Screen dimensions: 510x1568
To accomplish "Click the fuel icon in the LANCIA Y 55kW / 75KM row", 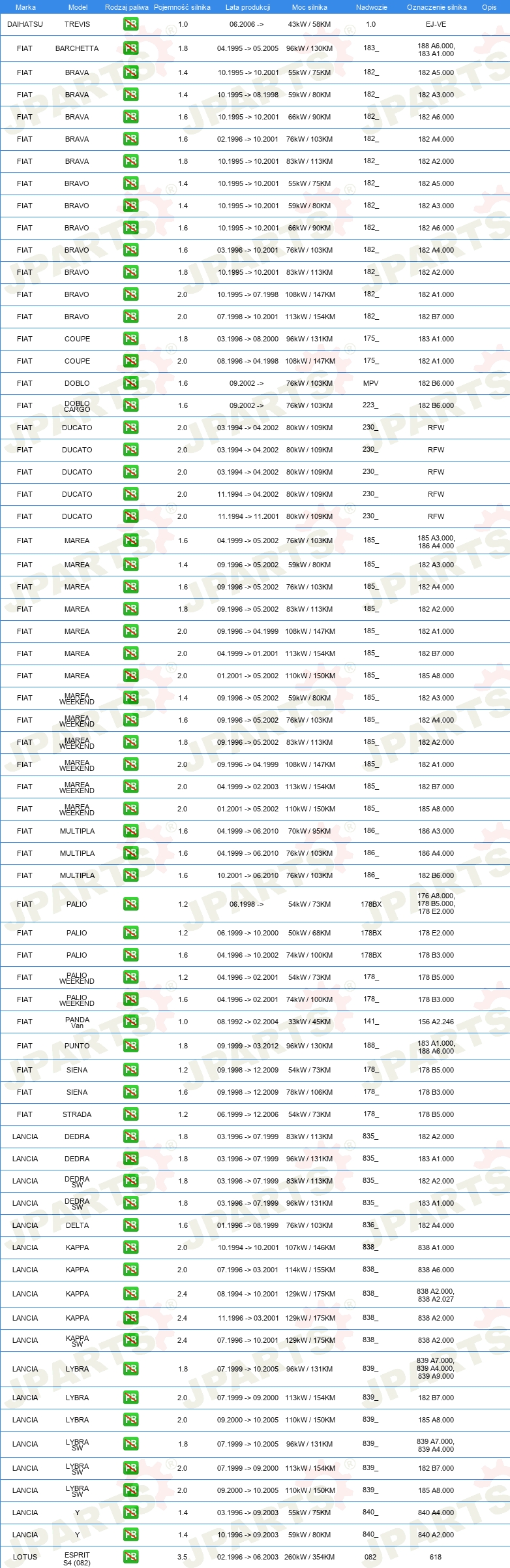I will tap(131, 1513).
